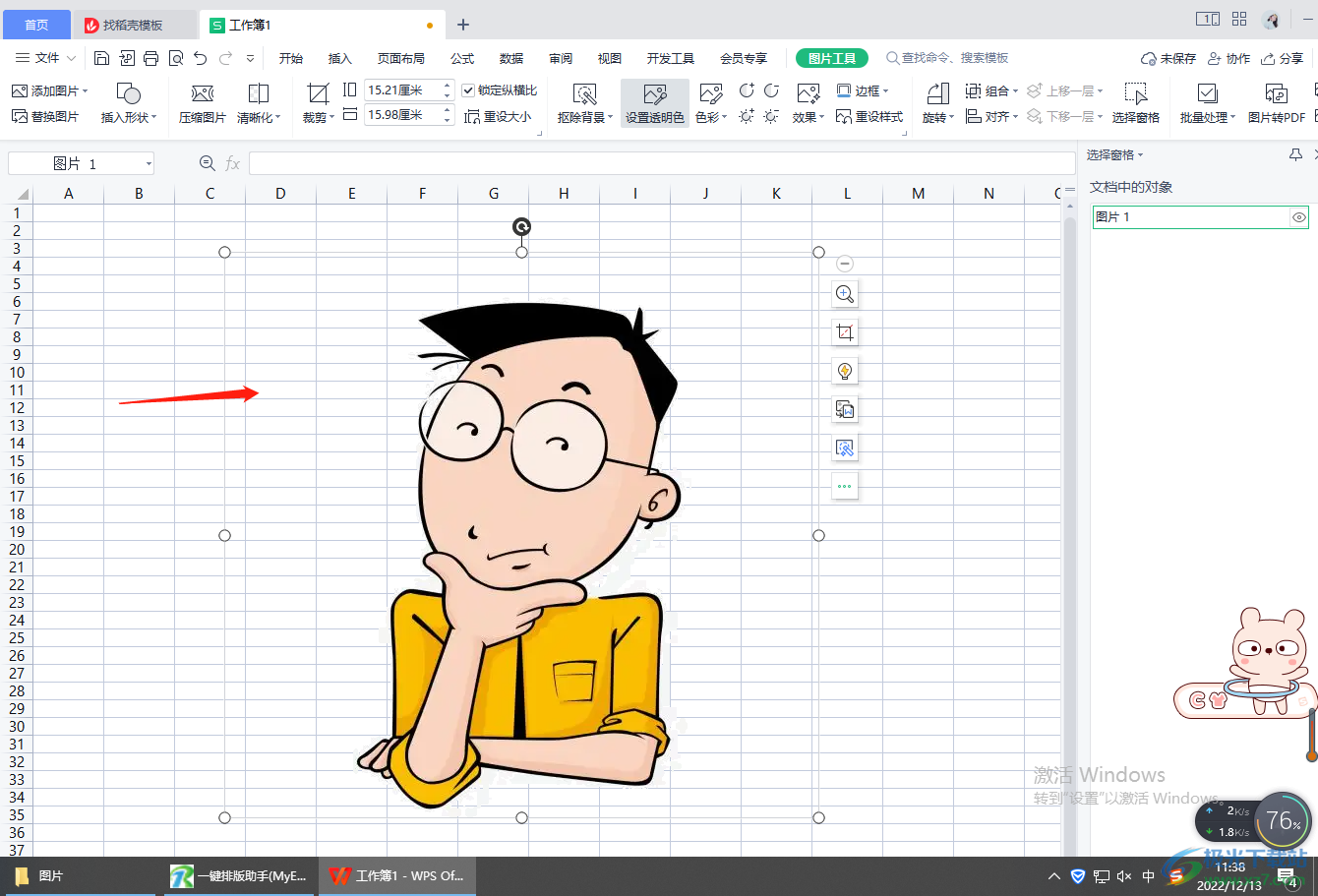Screen dimensions: 1318x896
Task: Add new tab with plus button
Action: click(463, 25)
